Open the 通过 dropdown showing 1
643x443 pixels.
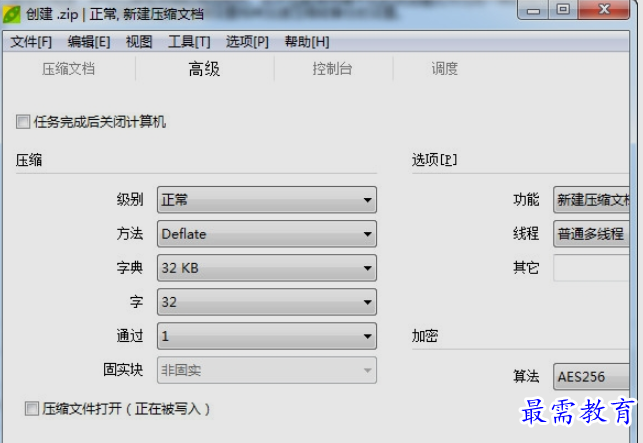(267, 336)
